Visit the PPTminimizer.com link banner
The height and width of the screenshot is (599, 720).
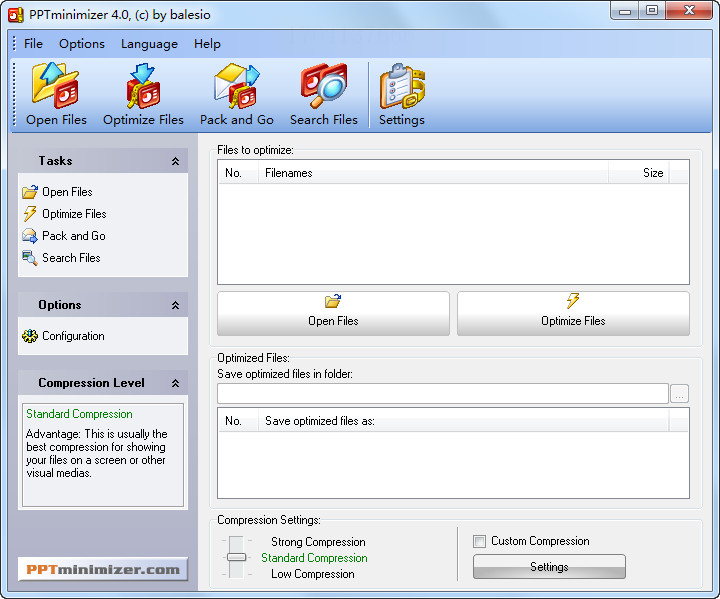coord(103,570)
